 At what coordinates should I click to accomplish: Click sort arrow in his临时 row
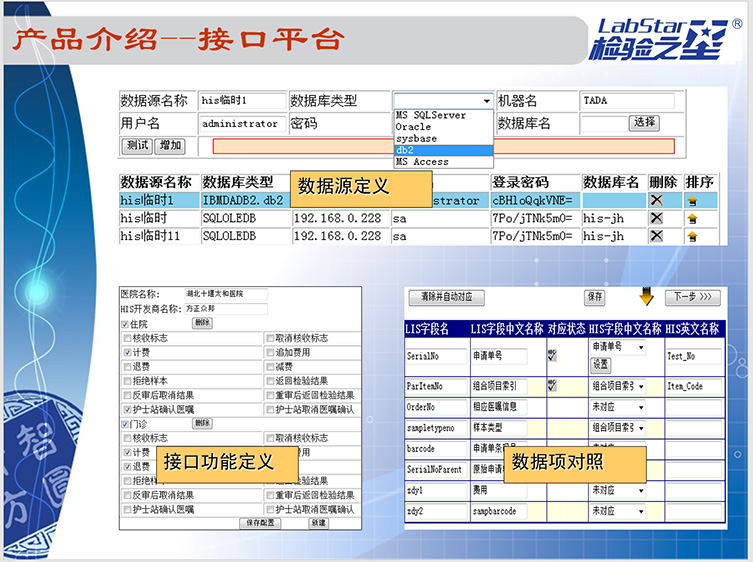tap(692, 219)
